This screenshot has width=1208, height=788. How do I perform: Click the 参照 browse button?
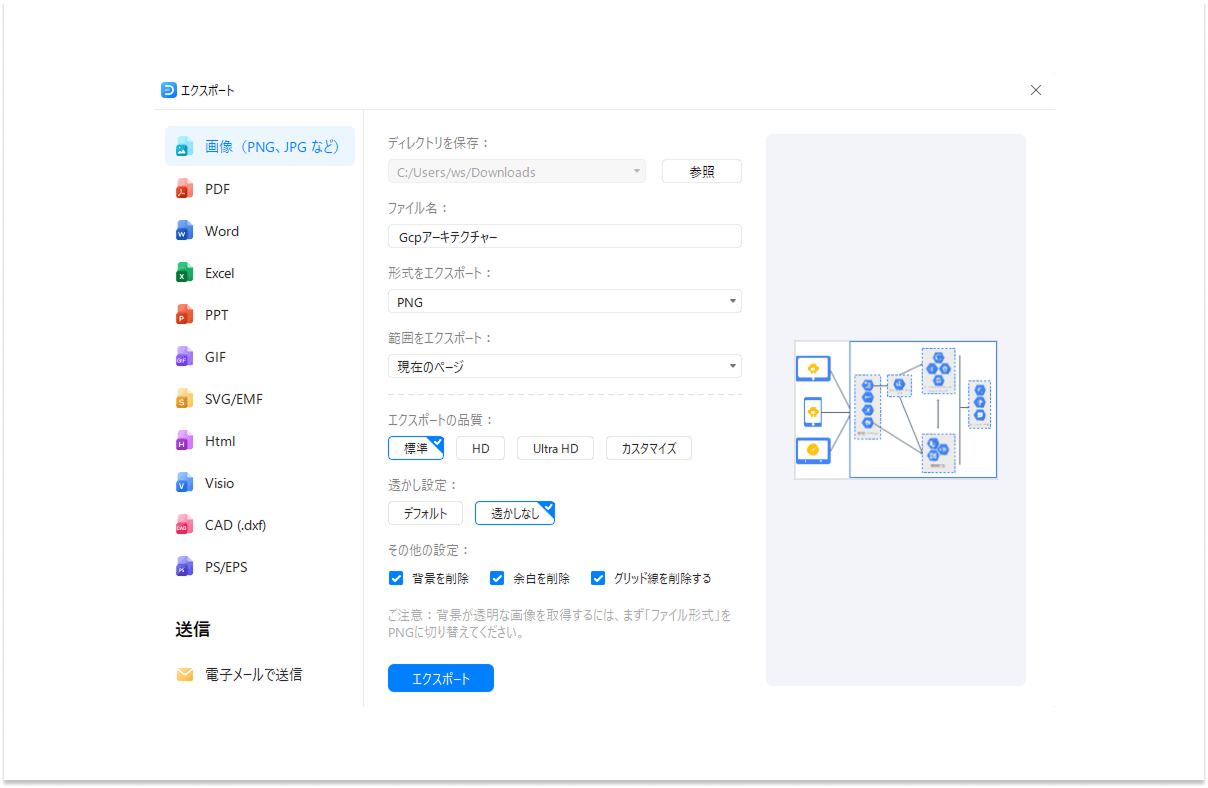click(701, 171)
